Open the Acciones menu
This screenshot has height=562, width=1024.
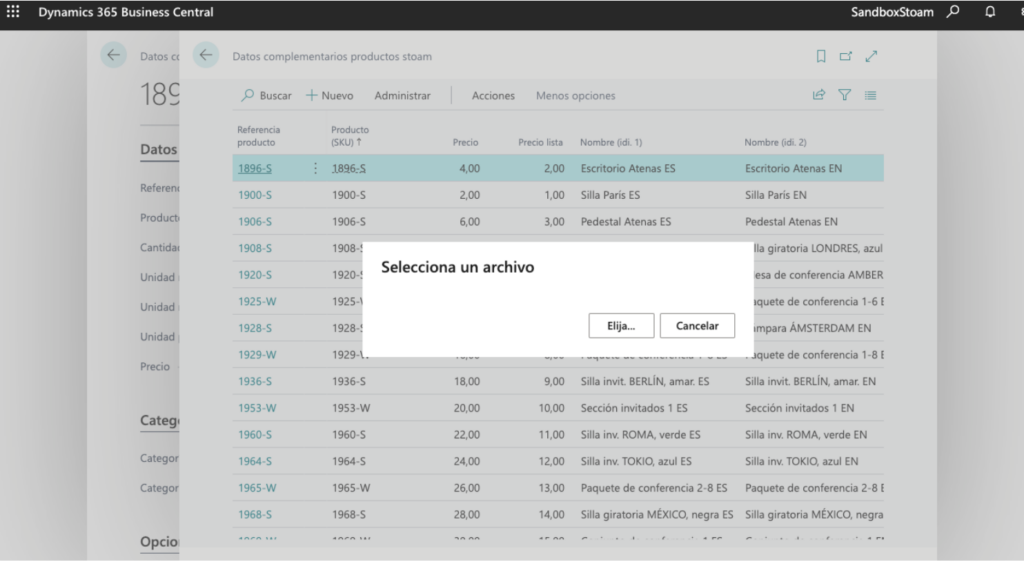[x=493, y=96]
